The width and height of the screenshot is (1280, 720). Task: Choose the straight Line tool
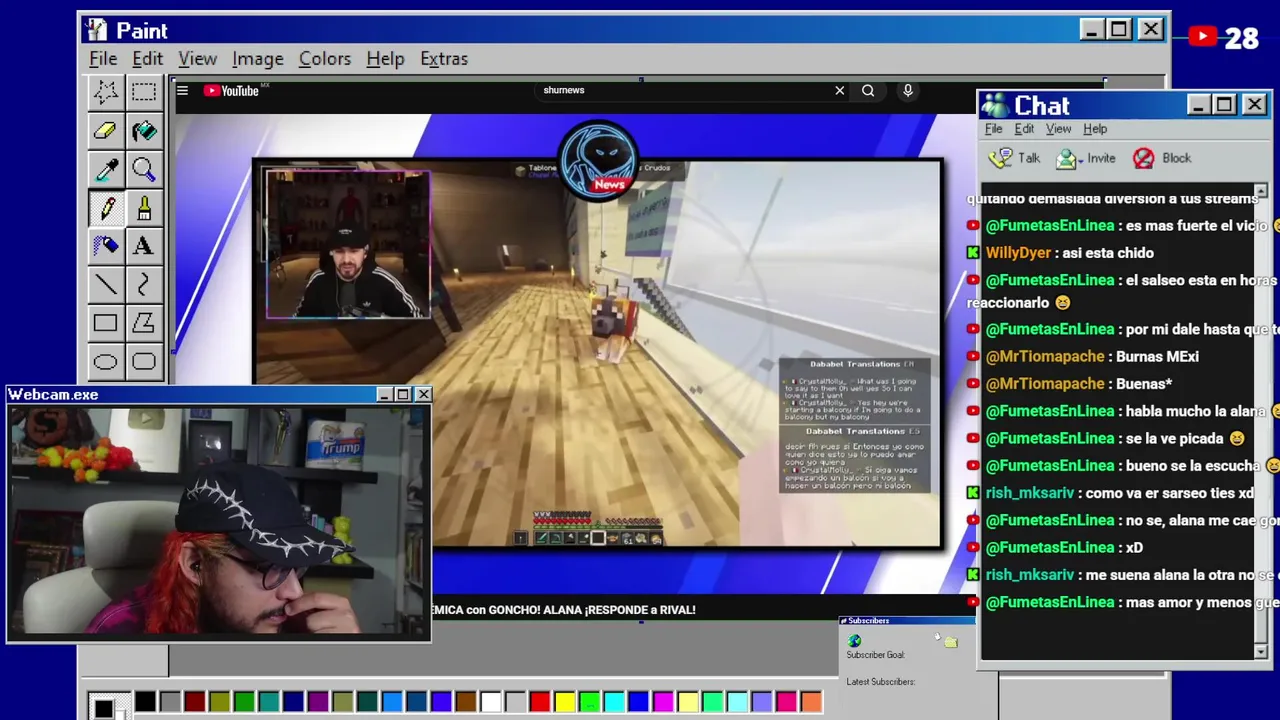pyautogui.click(x=105, y=285)
